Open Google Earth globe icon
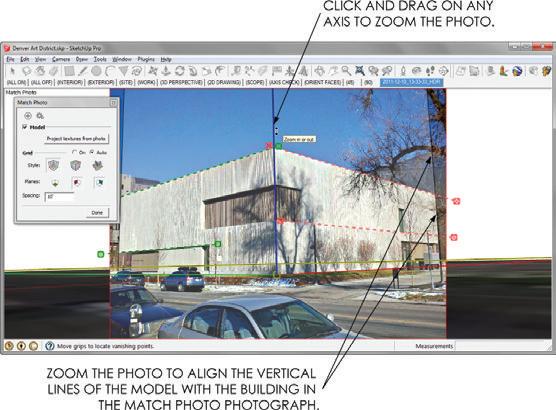 tap(517, 71)
